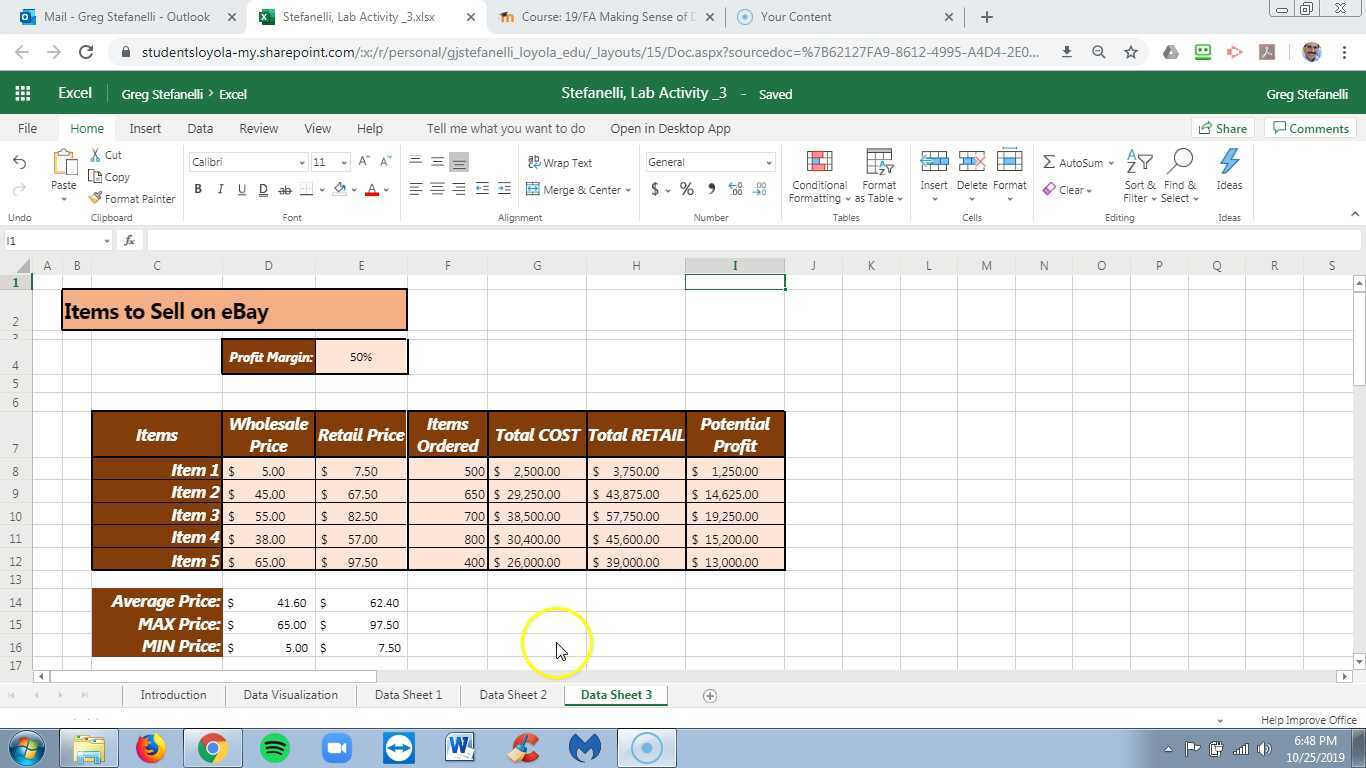1366x768 pixels.
Task: Toggle italic formatting
Action: click(x=220, y=189)
